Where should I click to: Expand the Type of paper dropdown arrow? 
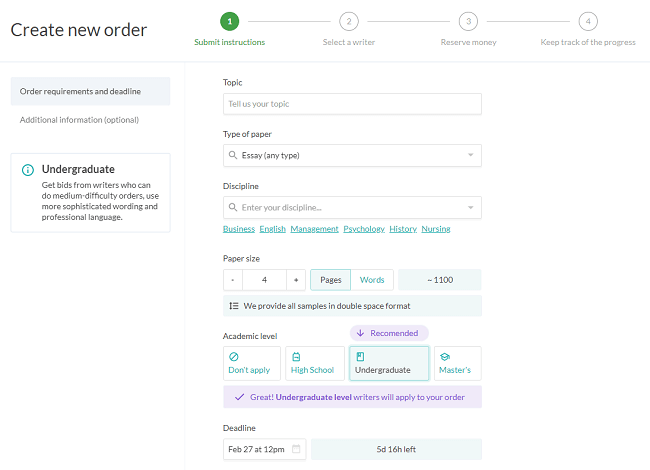click(470, 155)
